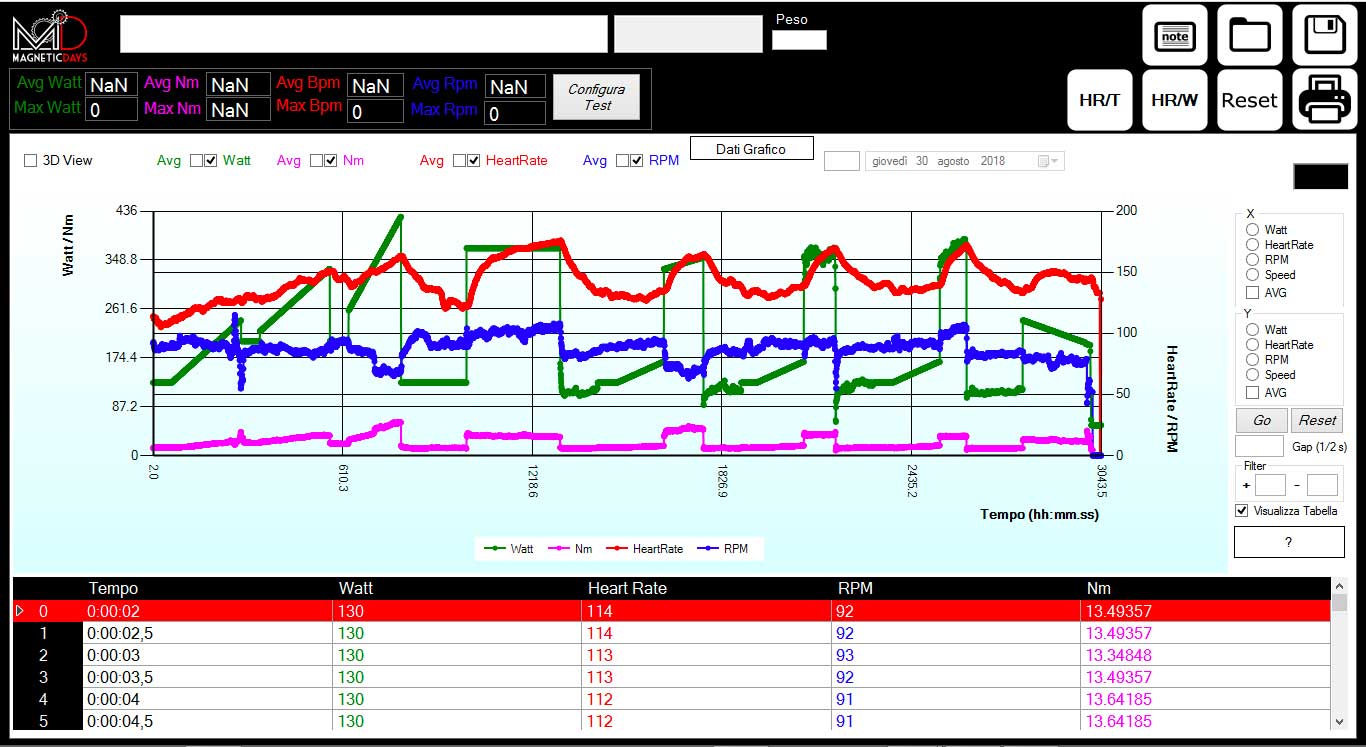Click the HeartRate entry in chart legend
This screenshot has width=1366, height=747.
(x=645, y=549)
